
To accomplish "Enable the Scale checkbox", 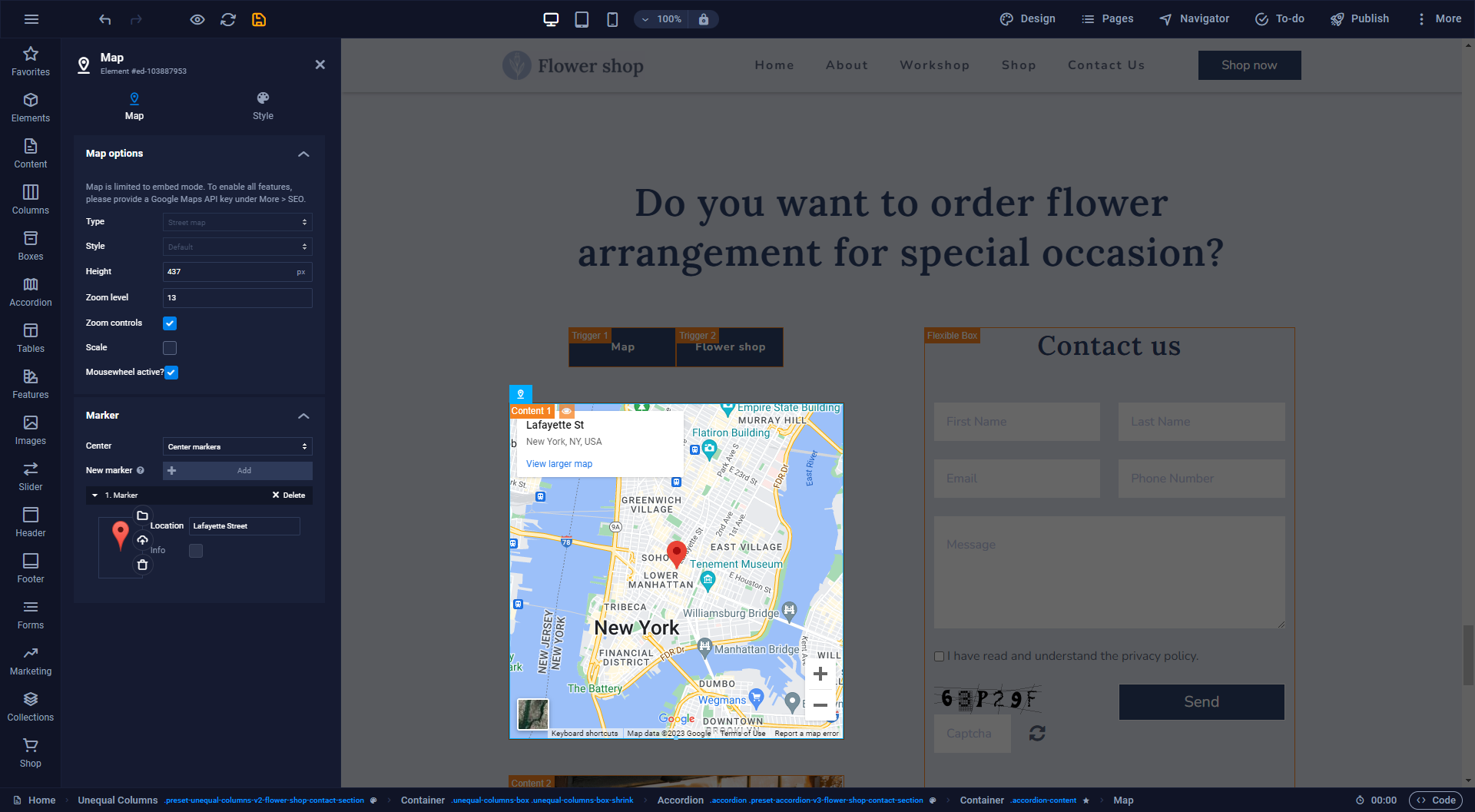I will (170, 348).
